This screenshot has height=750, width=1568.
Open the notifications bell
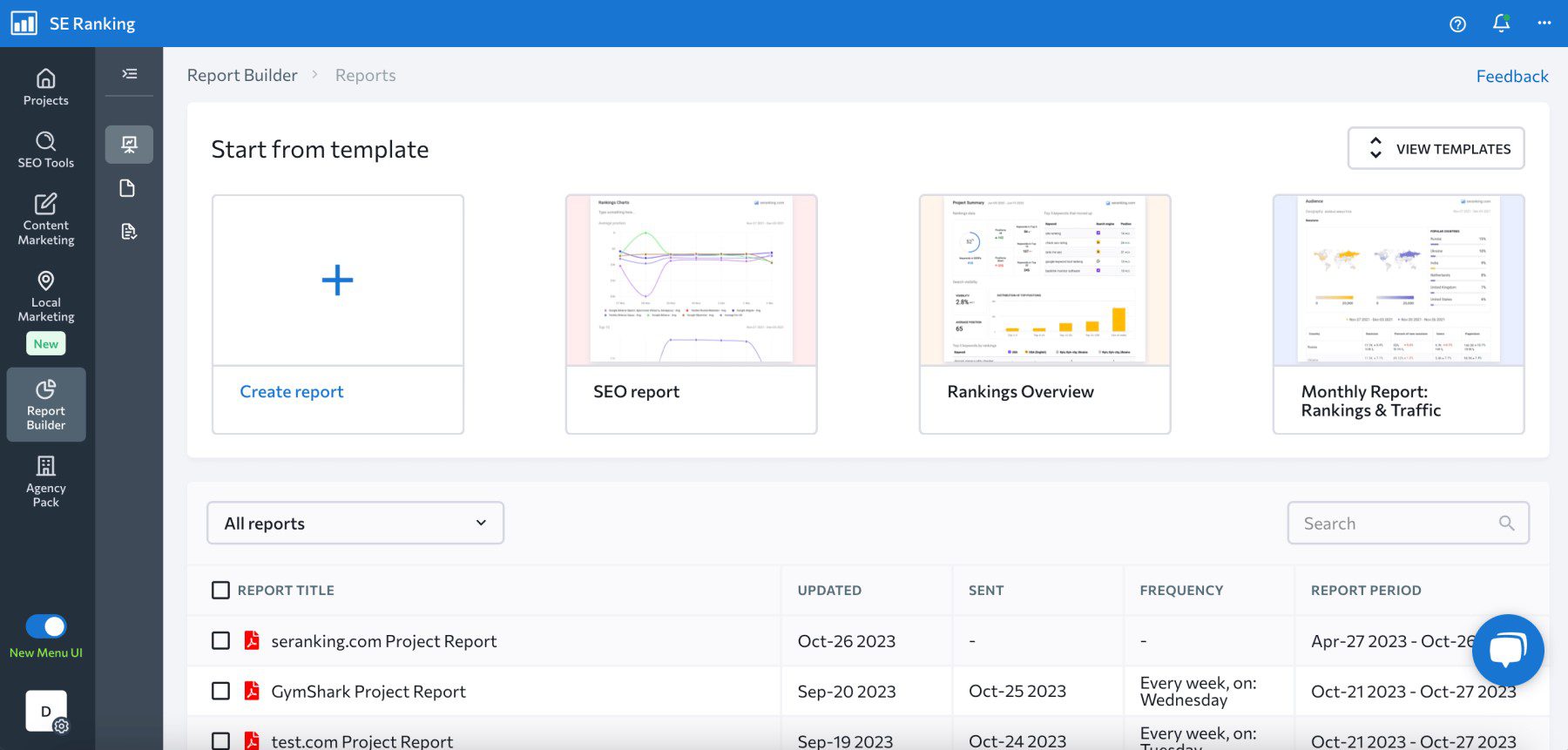coord(1501,24)
